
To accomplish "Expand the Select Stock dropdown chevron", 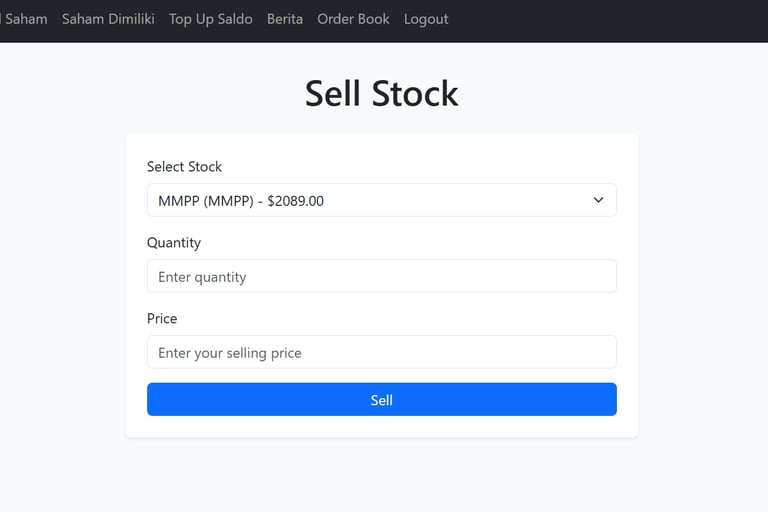I will [x=598, y=200].
